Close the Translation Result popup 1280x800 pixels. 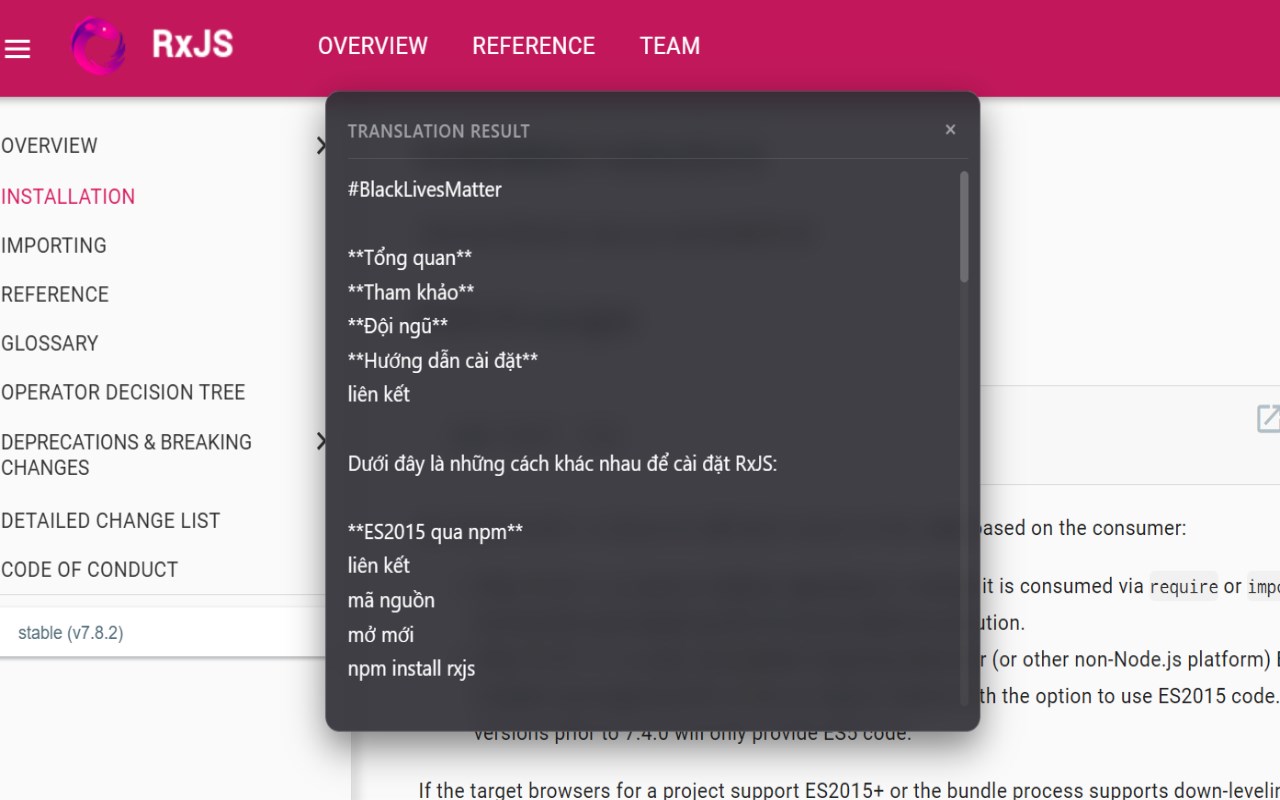[950, 129]
